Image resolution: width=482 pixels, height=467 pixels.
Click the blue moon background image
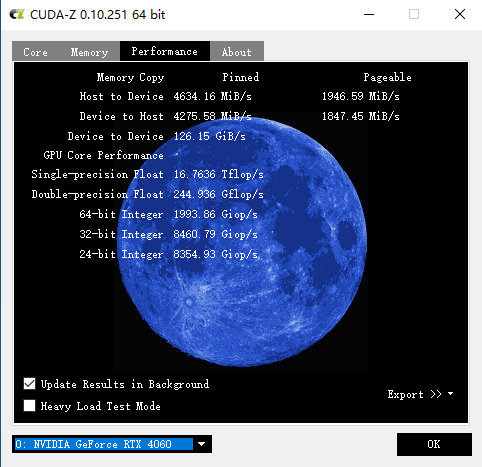click(242, 267)
